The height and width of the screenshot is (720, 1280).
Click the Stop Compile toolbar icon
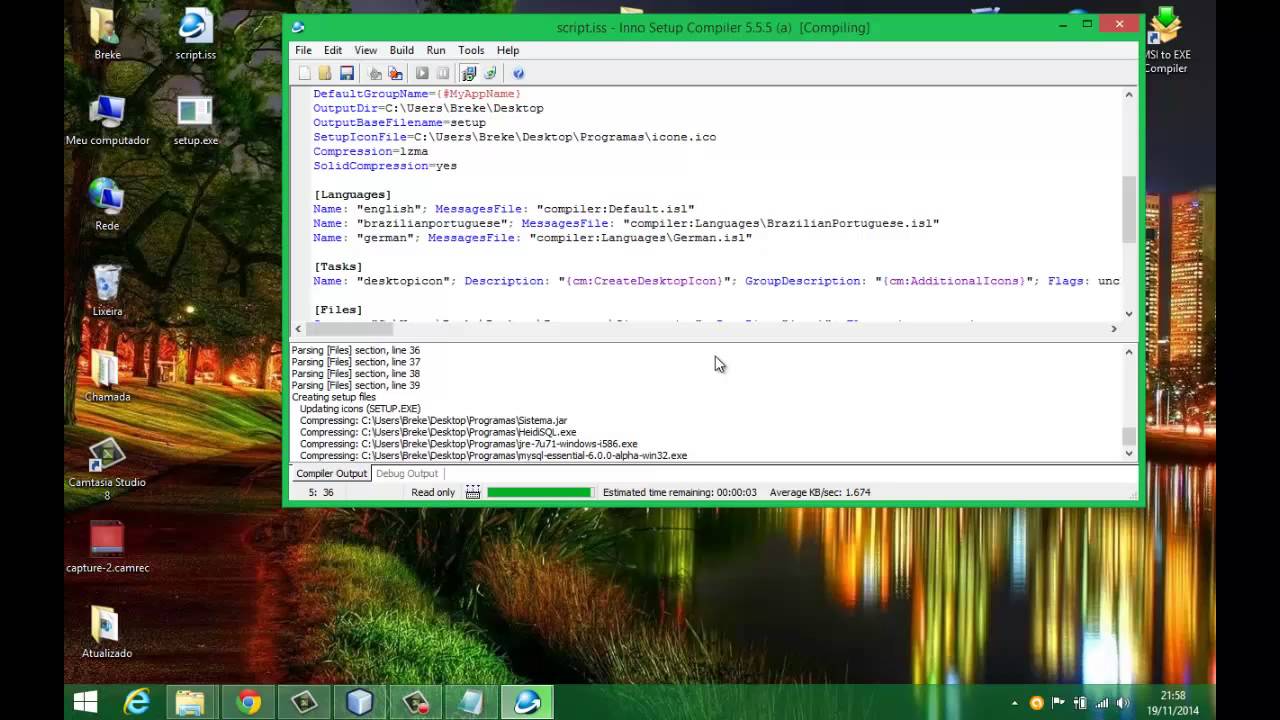pyautogui.click(x=396, y=73)
